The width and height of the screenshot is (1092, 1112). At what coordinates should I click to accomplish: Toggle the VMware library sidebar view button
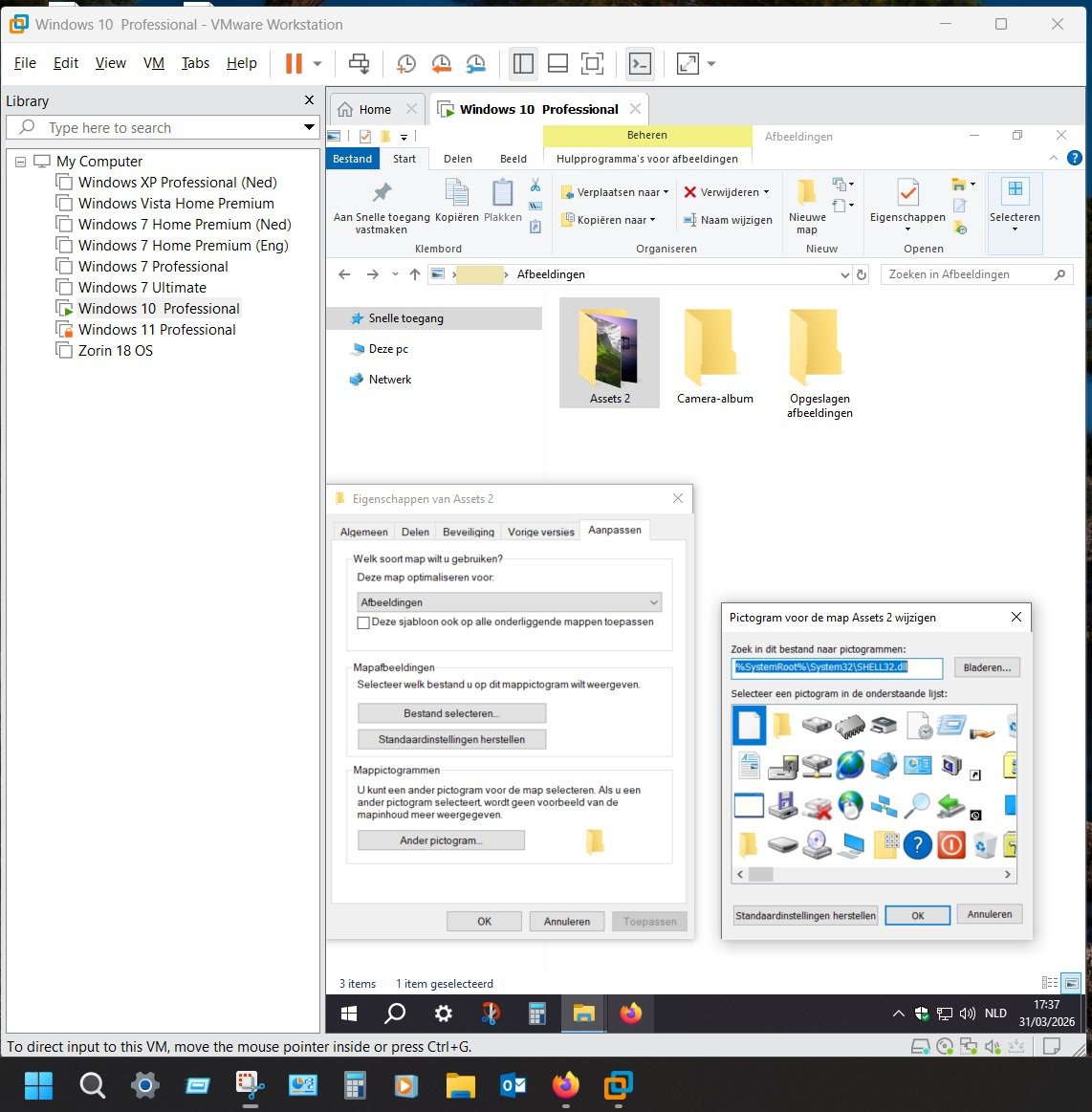click(x=523, y=64)
